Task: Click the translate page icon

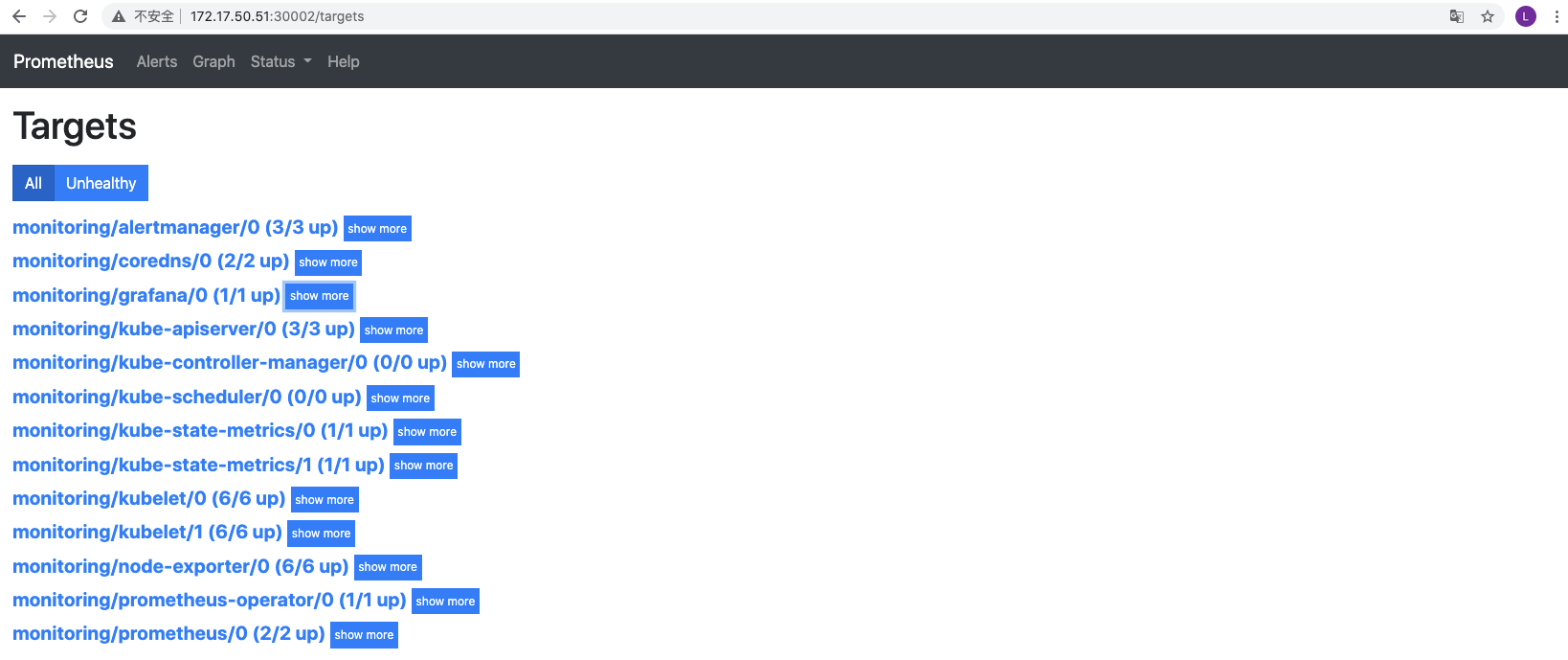Action: 1456,16
